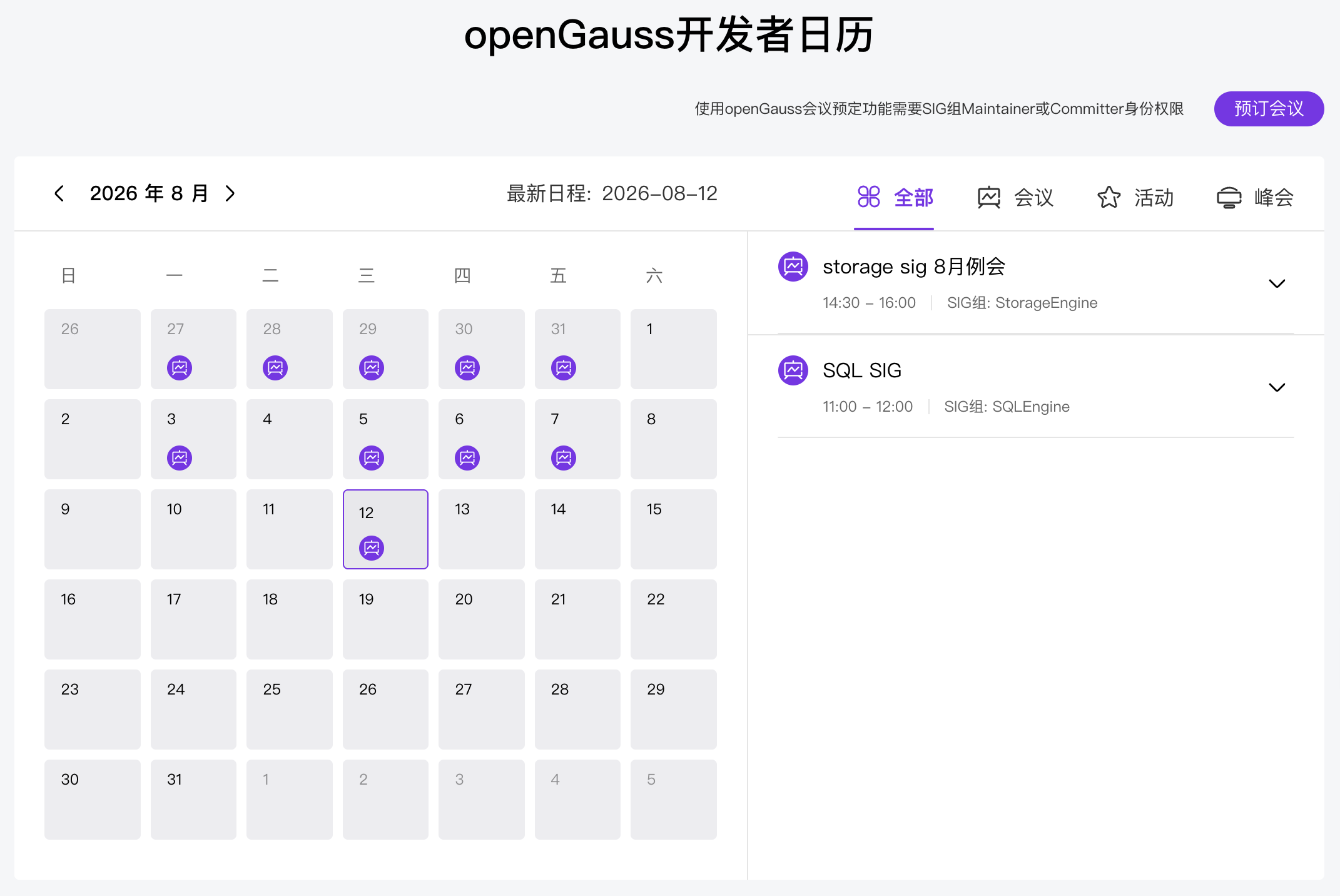Viewport: 1340px width, 896px height.
Task: Select August 2 on the calendar
Action: point(93,439)
